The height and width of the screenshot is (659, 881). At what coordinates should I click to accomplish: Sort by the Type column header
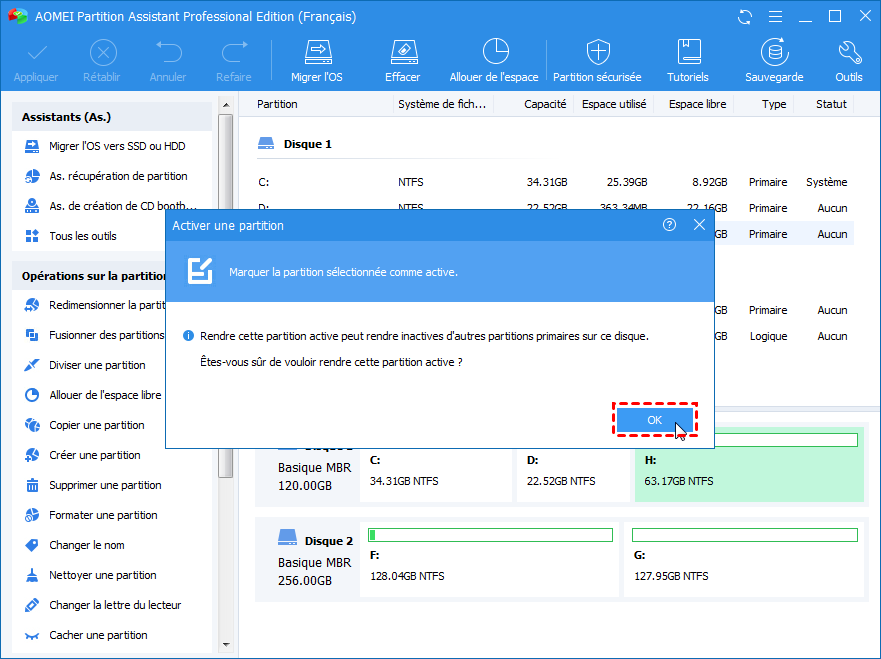coord(774,104)
